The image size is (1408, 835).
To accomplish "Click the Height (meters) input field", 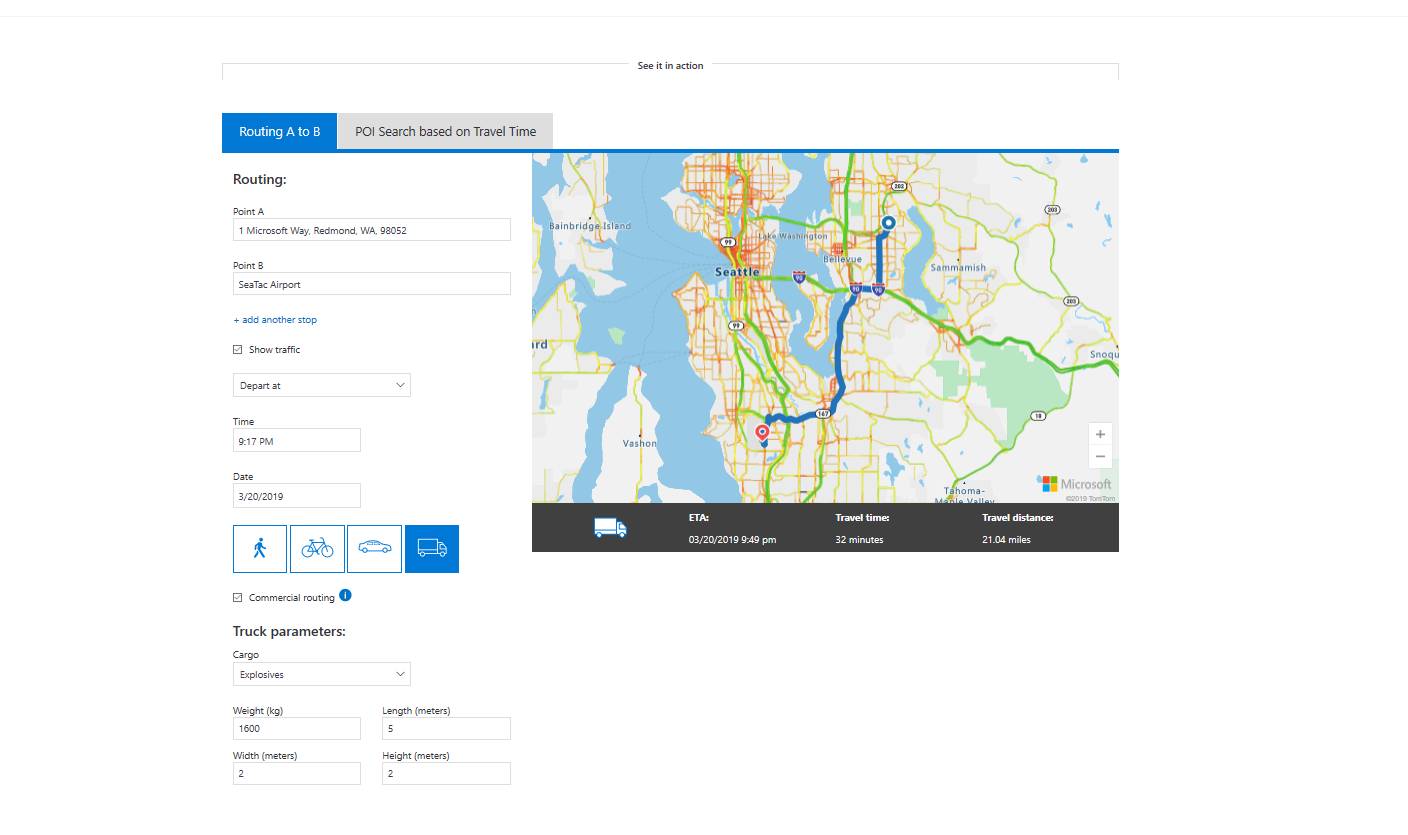I will click(x=446, y=773).
